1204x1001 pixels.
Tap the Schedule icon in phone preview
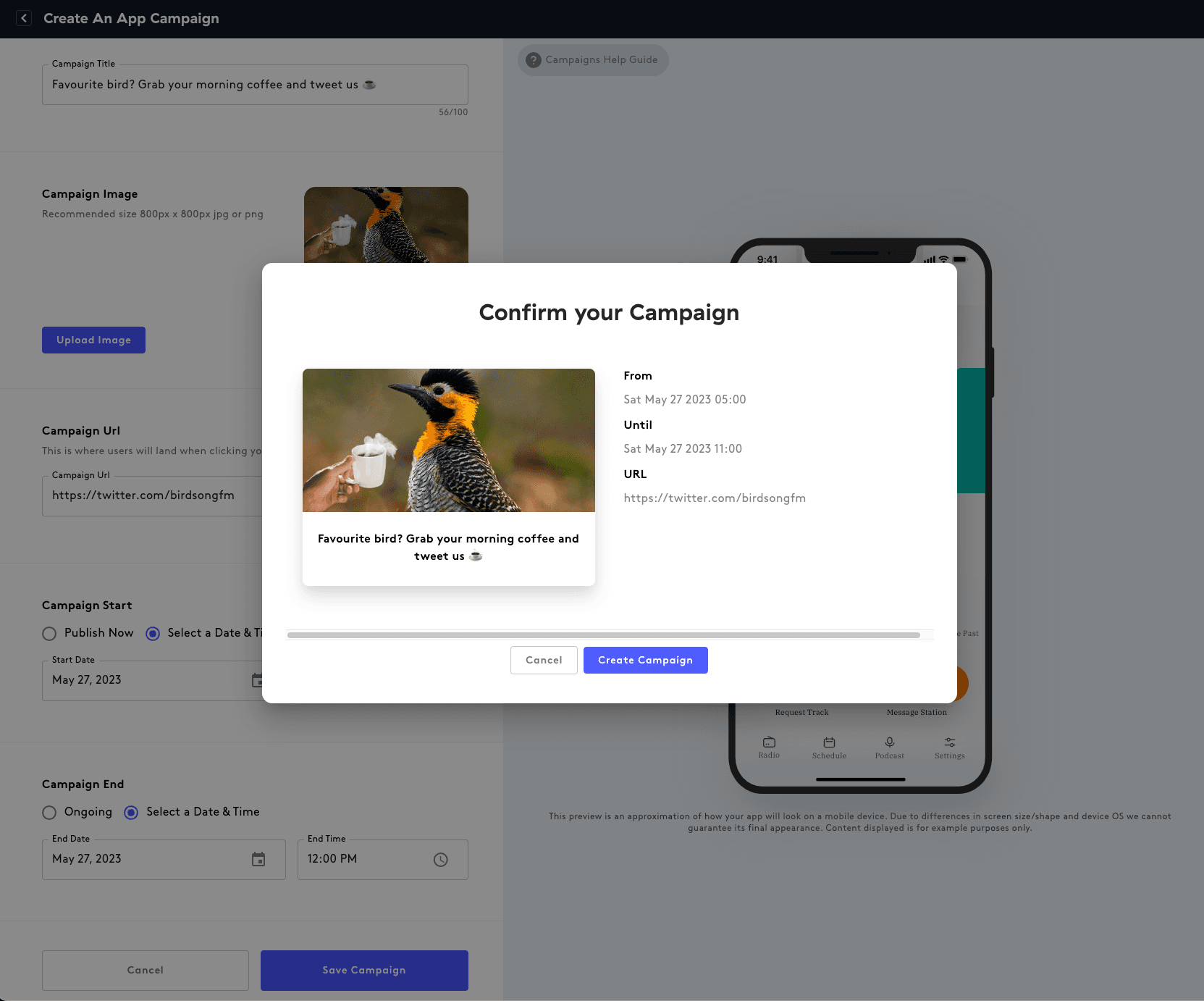[829, 742]
